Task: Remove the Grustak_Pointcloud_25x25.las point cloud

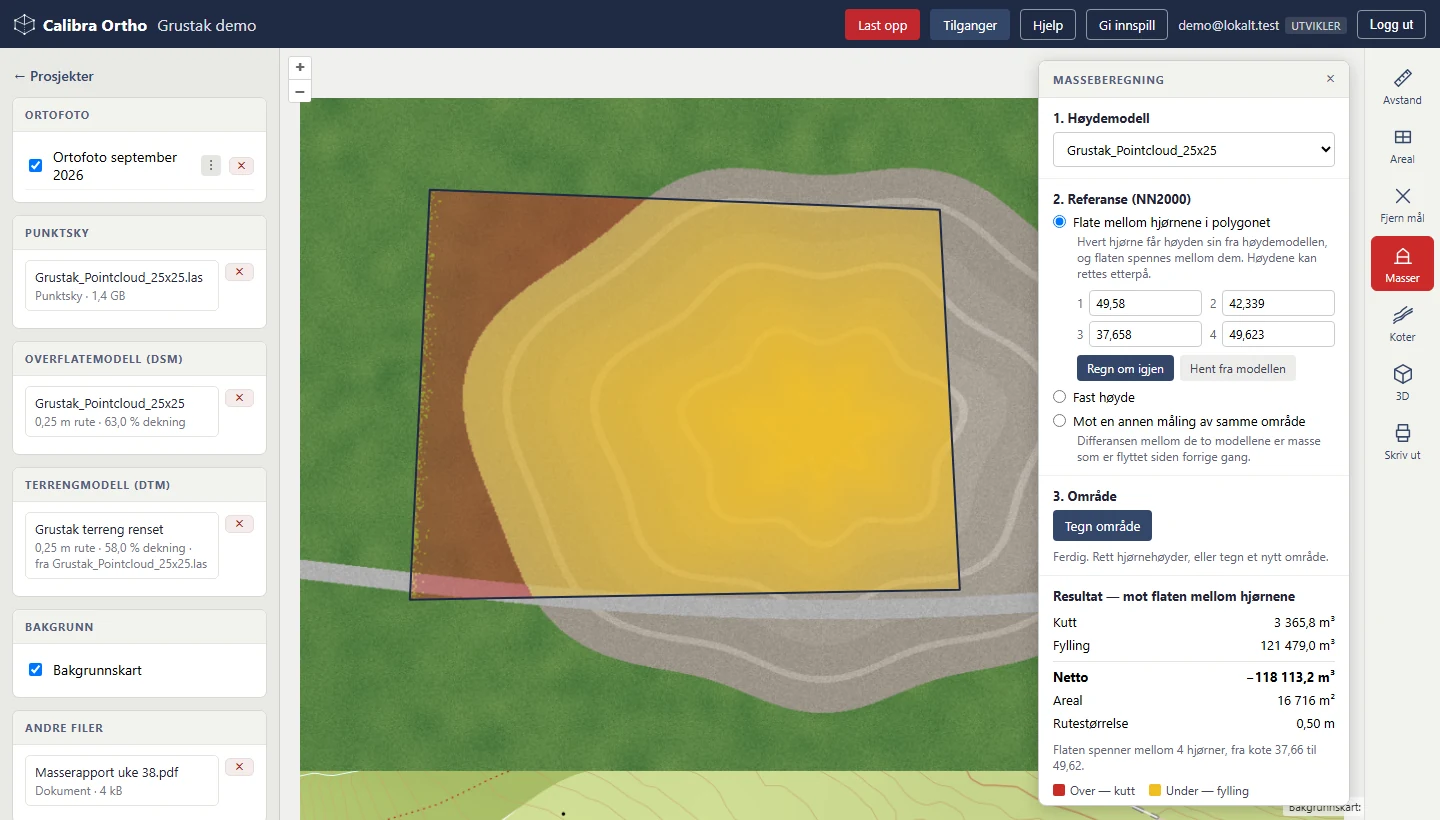Action: click(239, 272)
